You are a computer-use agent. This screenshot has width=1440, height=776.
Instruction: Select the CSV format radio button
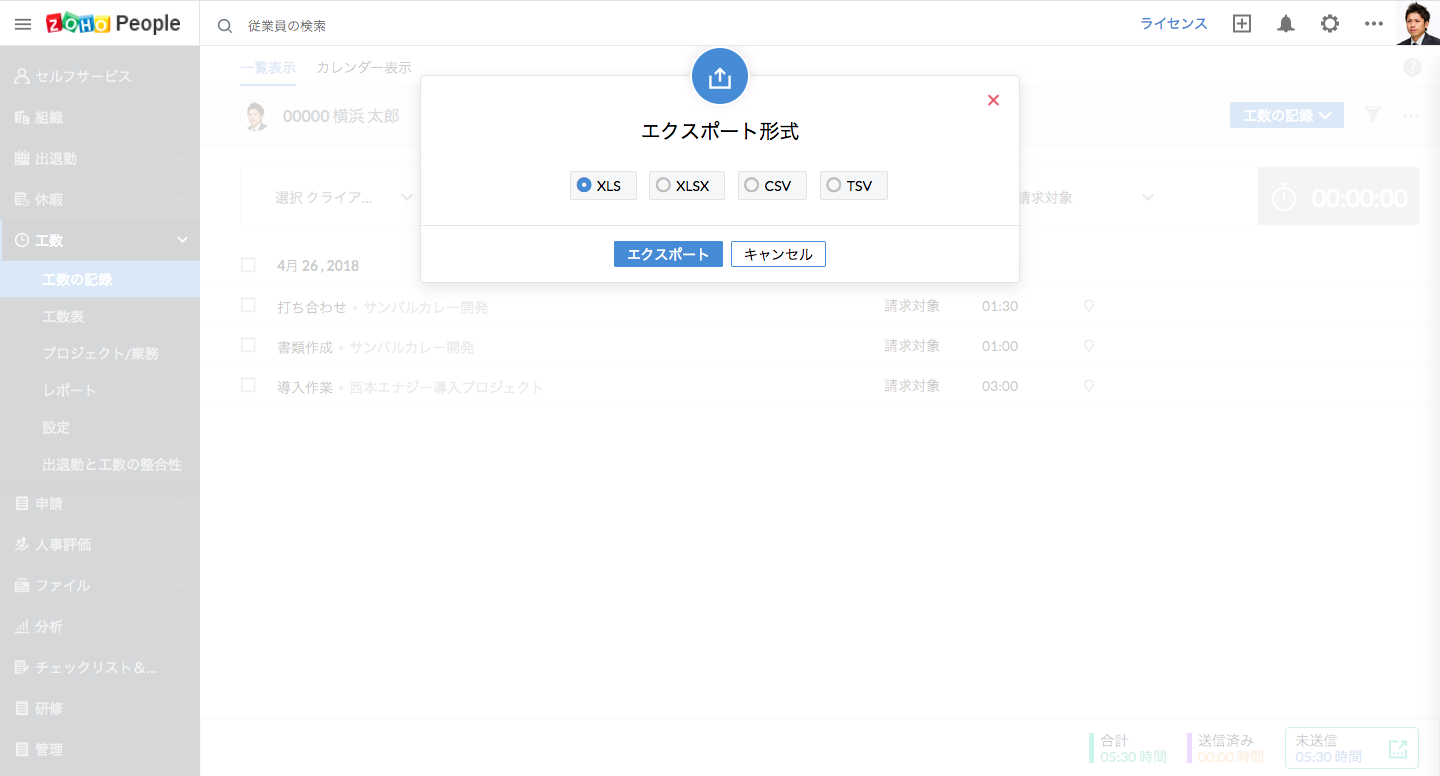(752, 185)
